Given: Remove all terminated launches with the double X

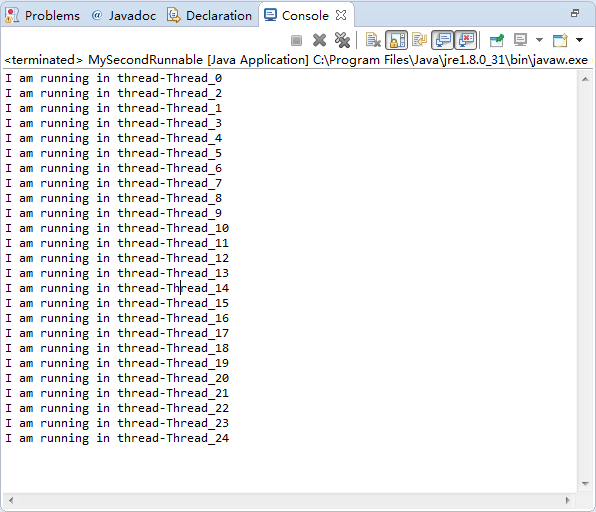Looking at the screenshot, I should click(x=342, y=40).
